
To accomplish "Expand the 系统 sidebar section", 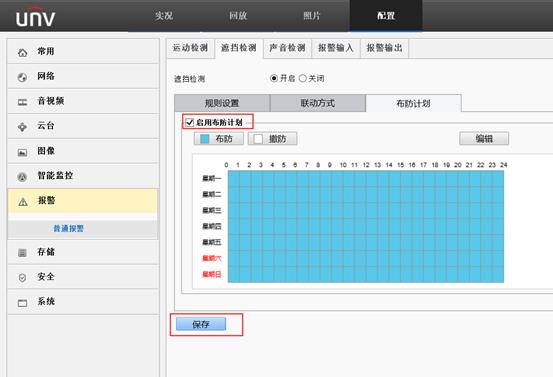I will pyautogui.click(x=83, y=302).
